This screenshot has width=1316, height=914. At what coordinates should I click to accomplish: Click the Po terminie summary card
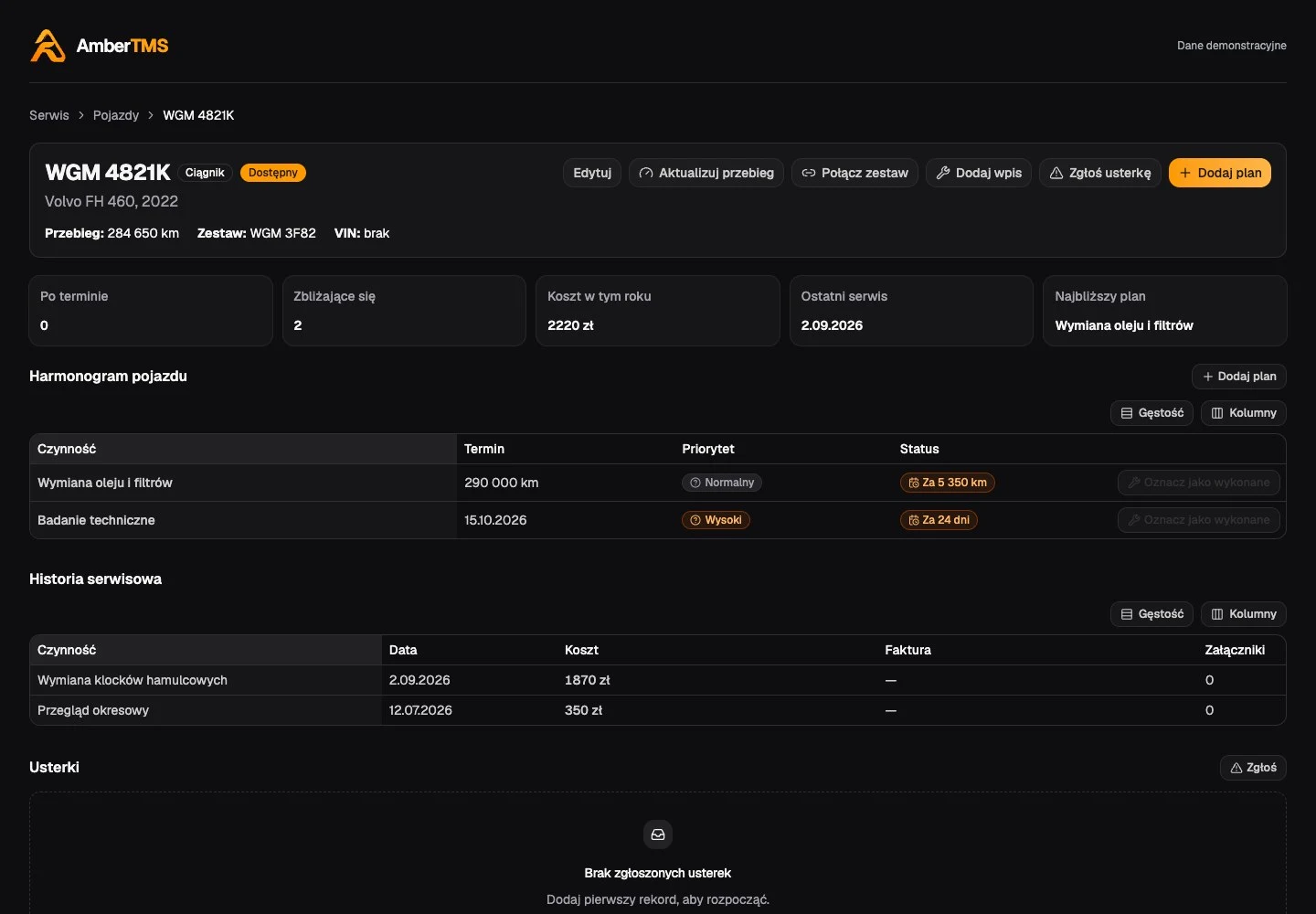point(151,311)
